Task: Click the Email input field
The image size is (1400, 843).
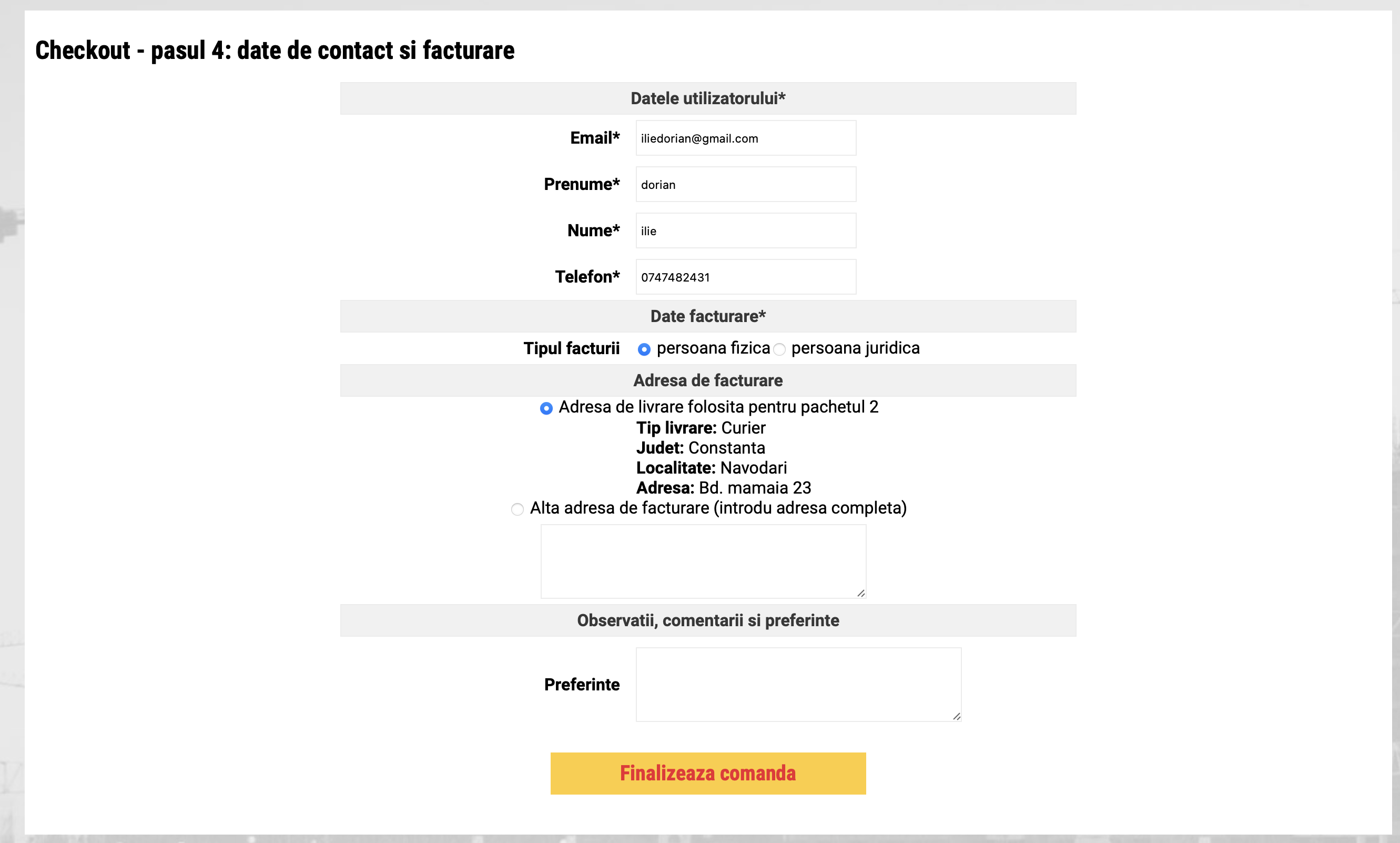Action: (x=745, y=138)
